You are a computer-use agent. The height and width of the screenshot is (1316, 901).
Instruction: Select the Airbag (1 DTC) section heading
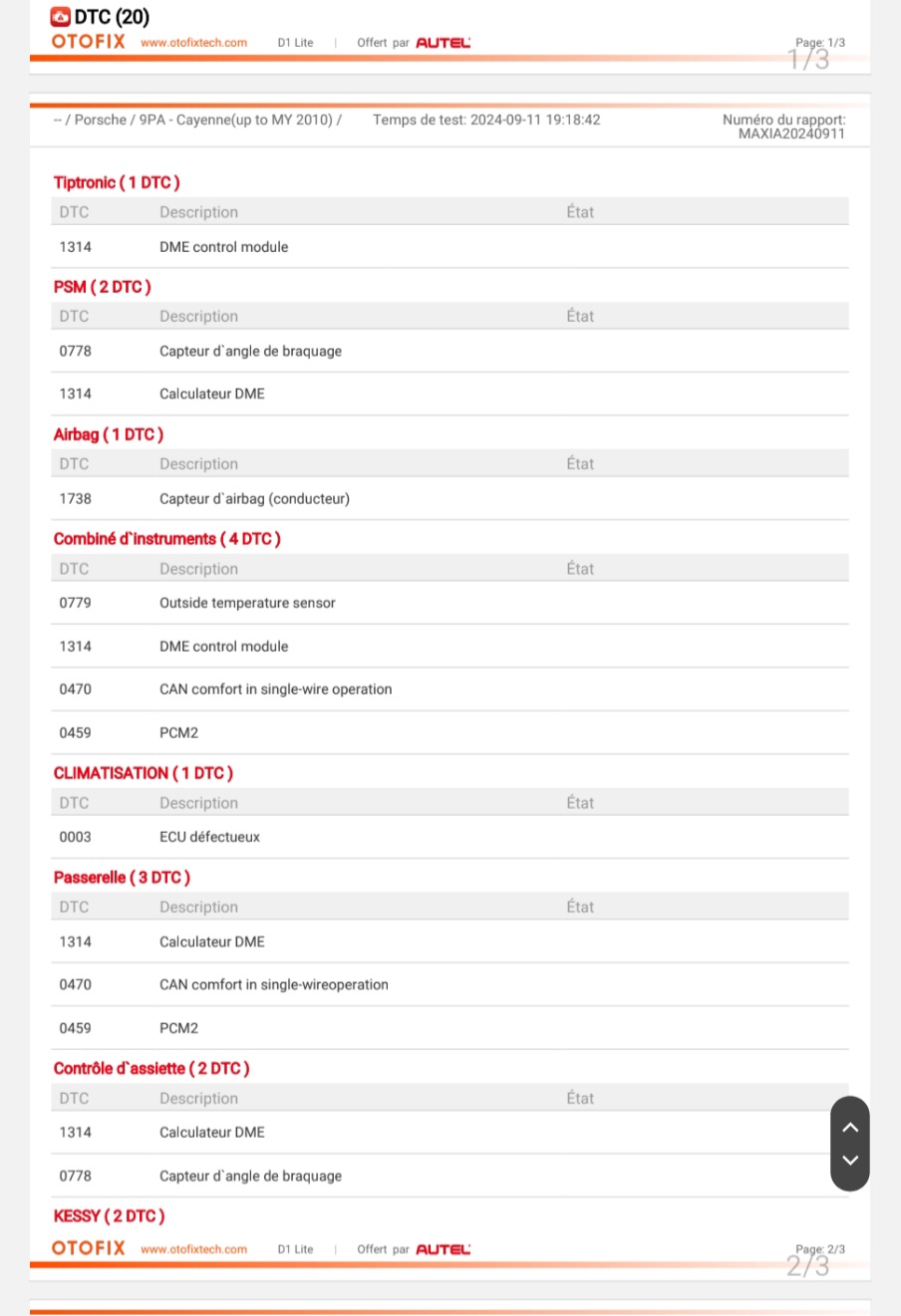(109, 434)
